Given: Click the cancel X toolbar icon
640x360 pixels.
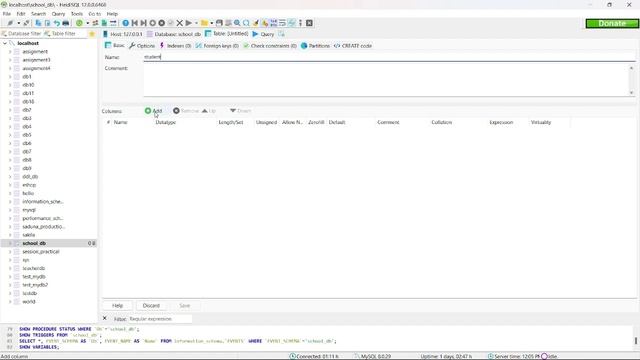Looking at the screenshot, I should (x=180, y=23).
